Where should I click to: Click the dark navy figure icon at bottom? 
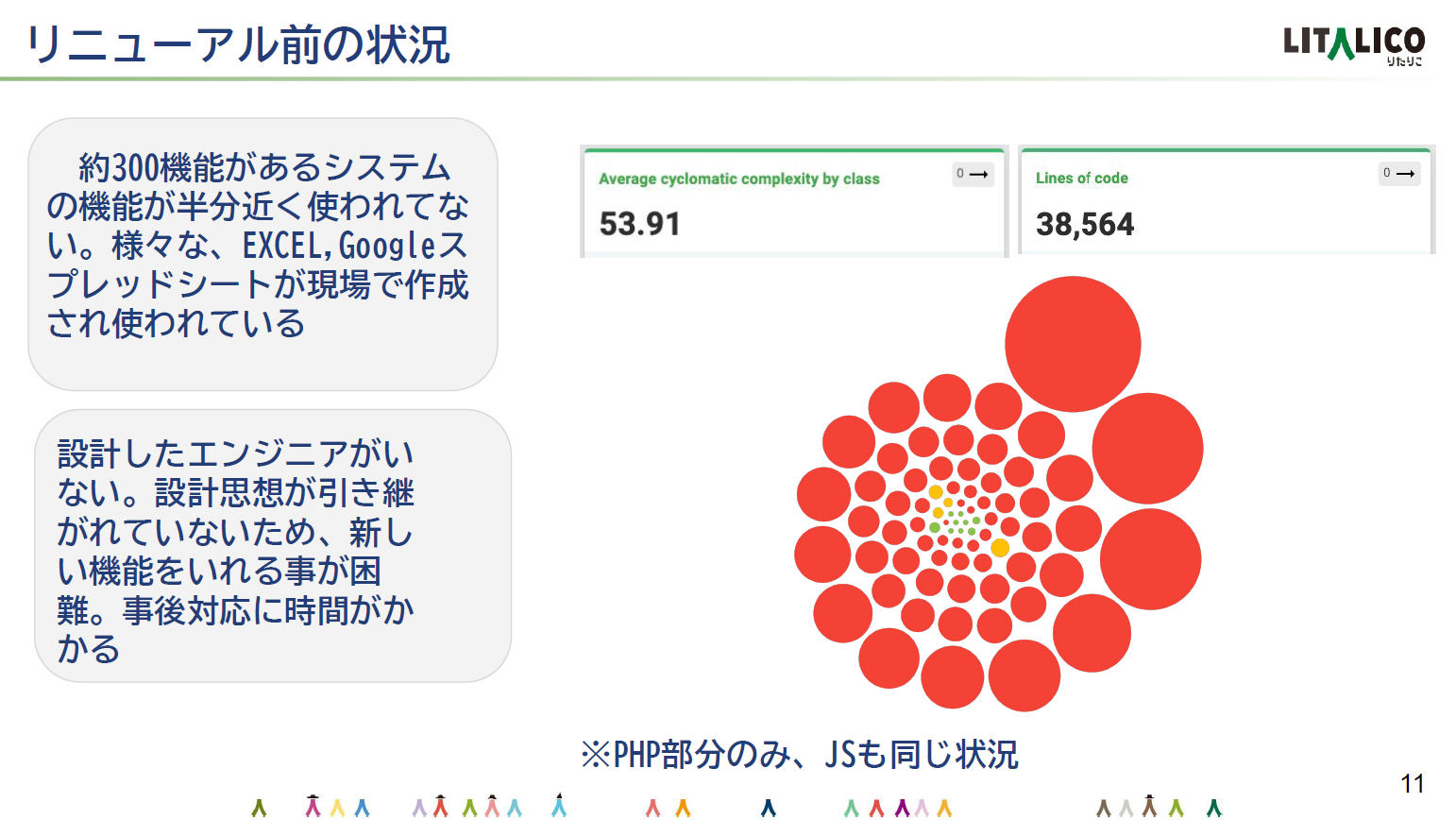point(769,808)
